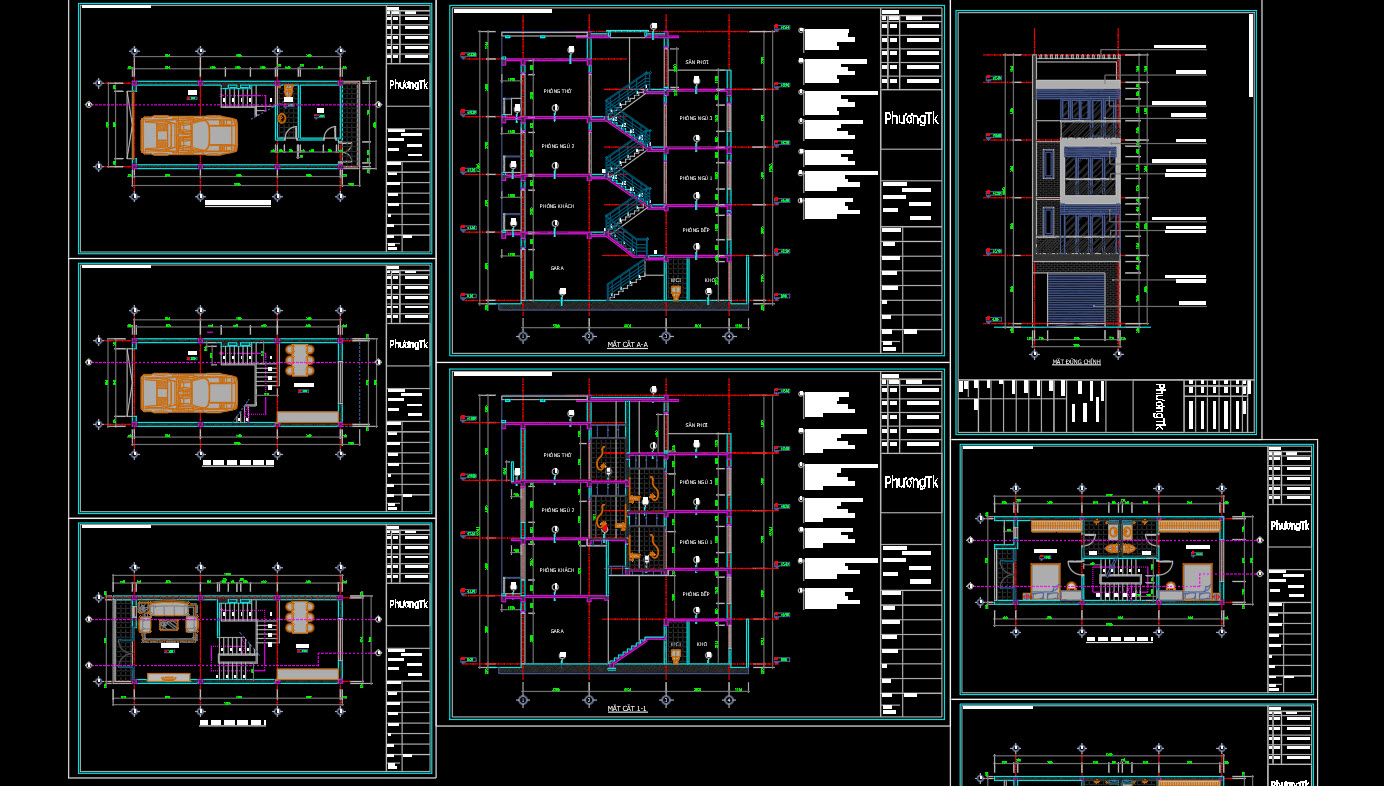Click GARA label in section A-A
Screen dimensions: 1384x786
pyautogui.click(x=557, y=268)
